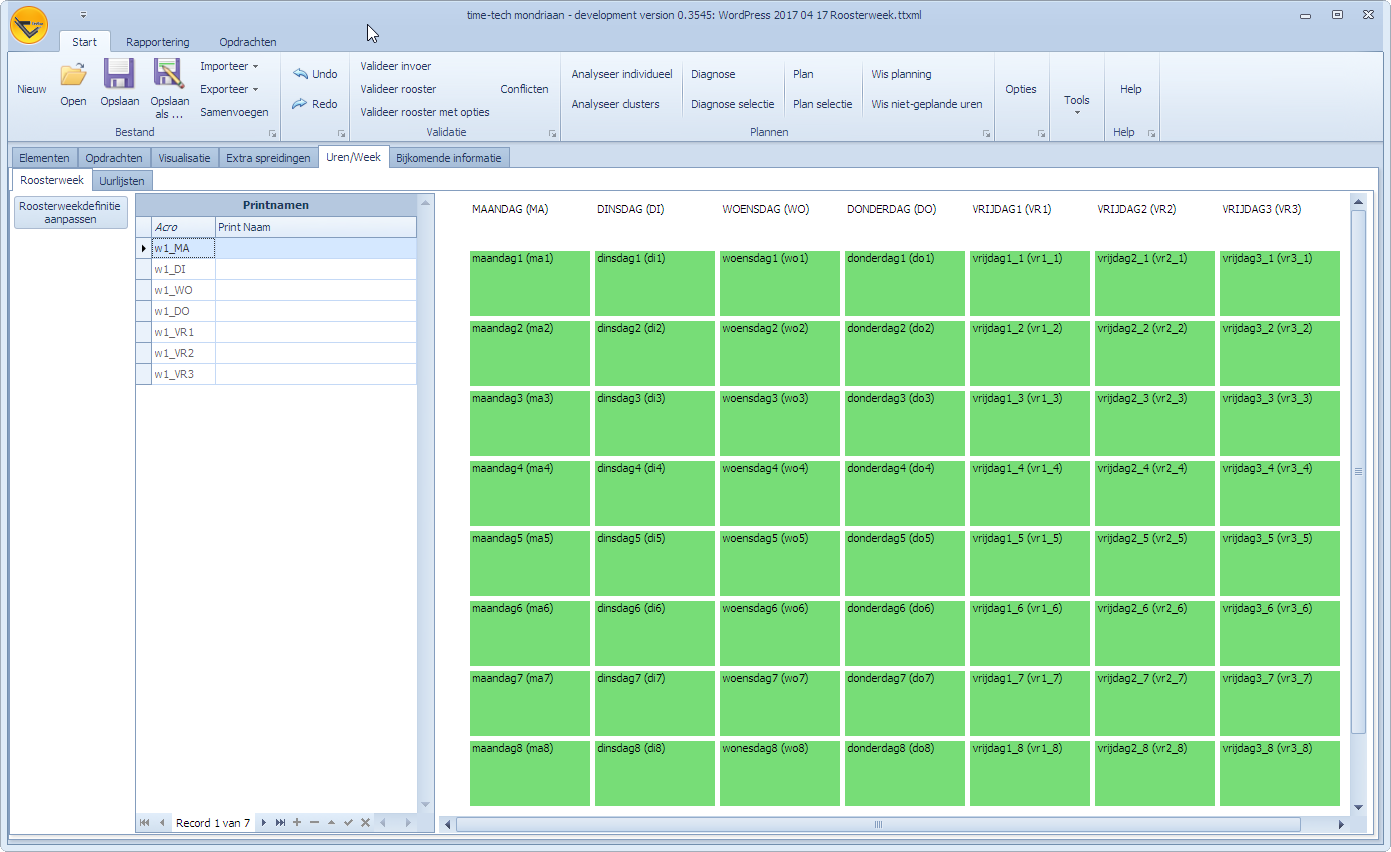Select the green maandag1 (ma1) slot
Screen dimensions: 1391x852
click(530, 283)
